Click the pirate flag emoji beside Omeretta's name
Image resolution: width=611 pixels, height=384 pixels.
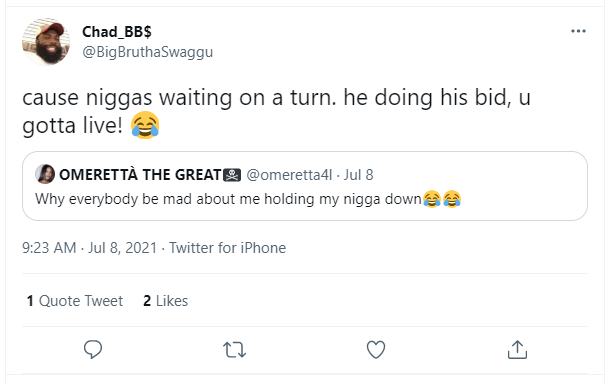coord(232,175)
